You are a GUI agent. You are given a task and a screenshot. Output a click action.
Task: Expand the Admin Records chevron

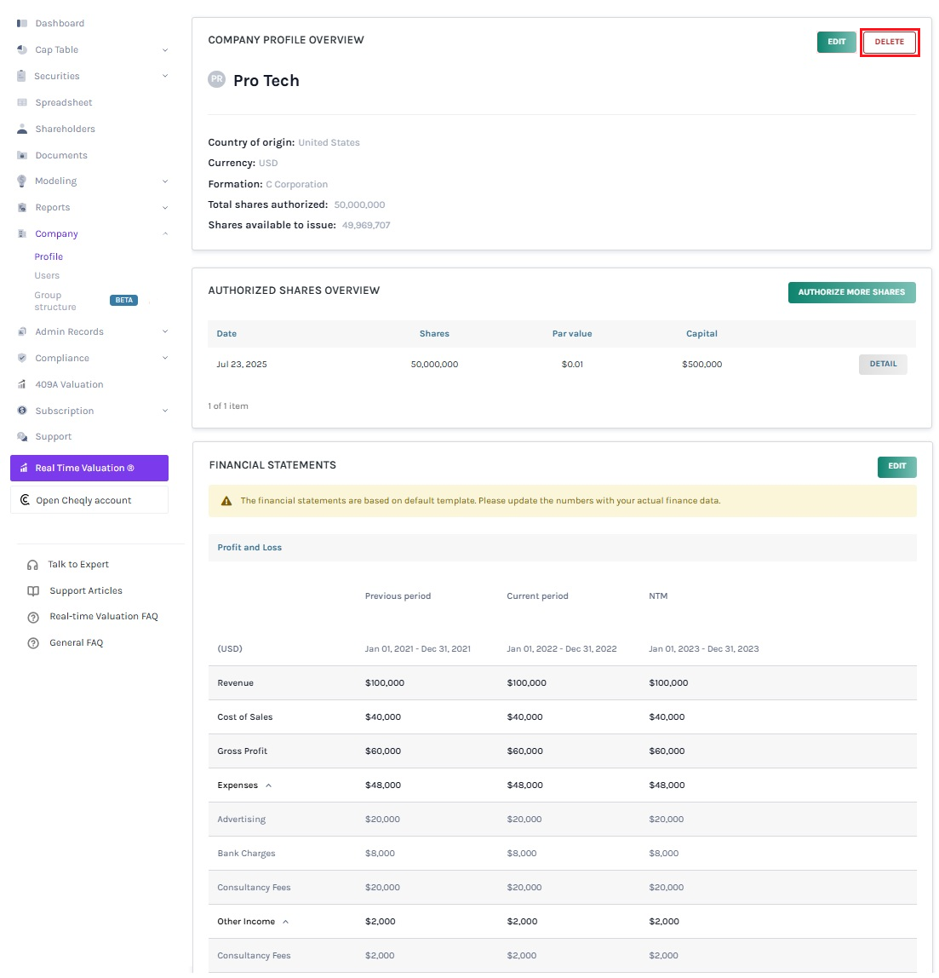point(165,331)
